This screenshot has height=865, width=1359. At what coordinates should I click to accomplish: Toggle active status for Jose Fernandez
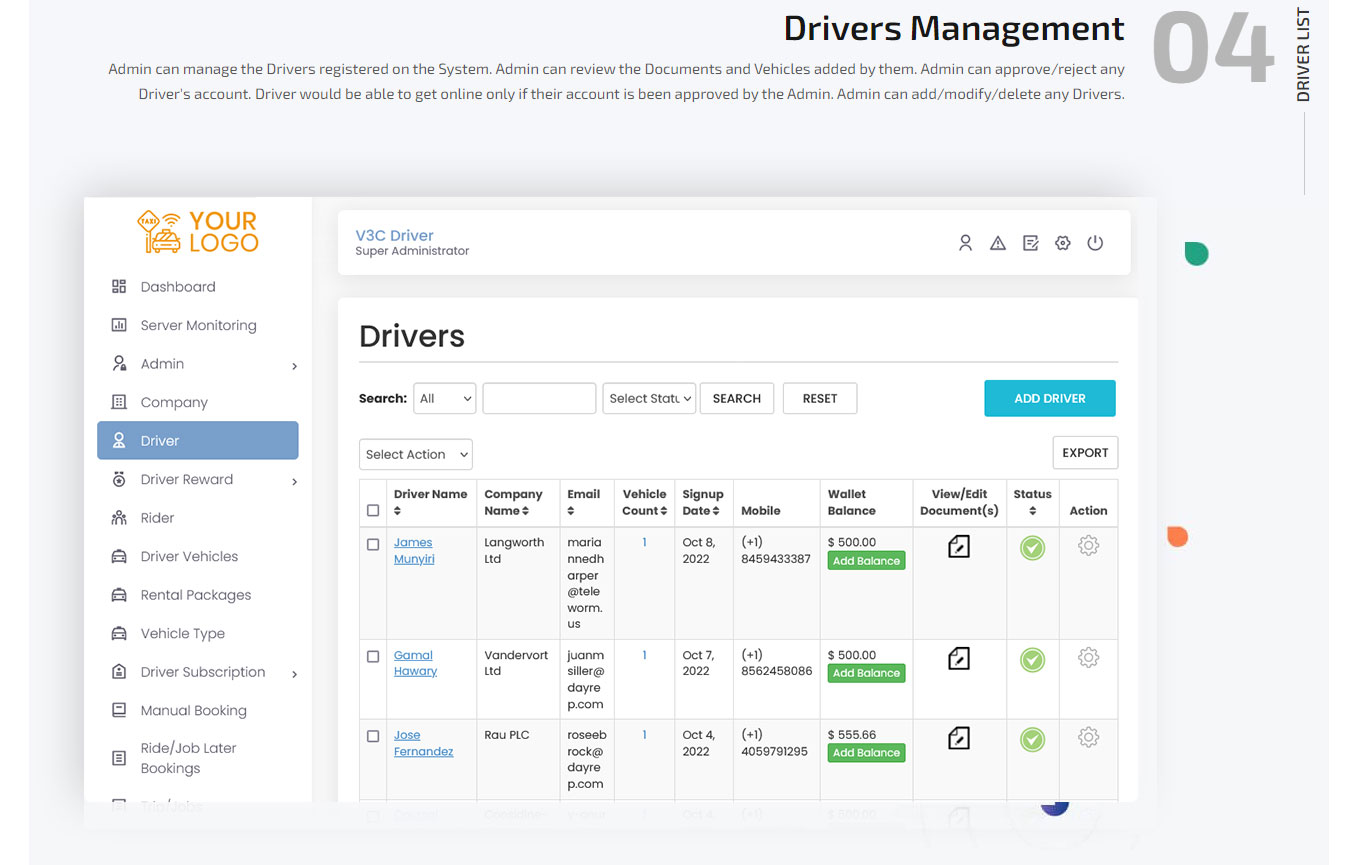click(1032, 739)
